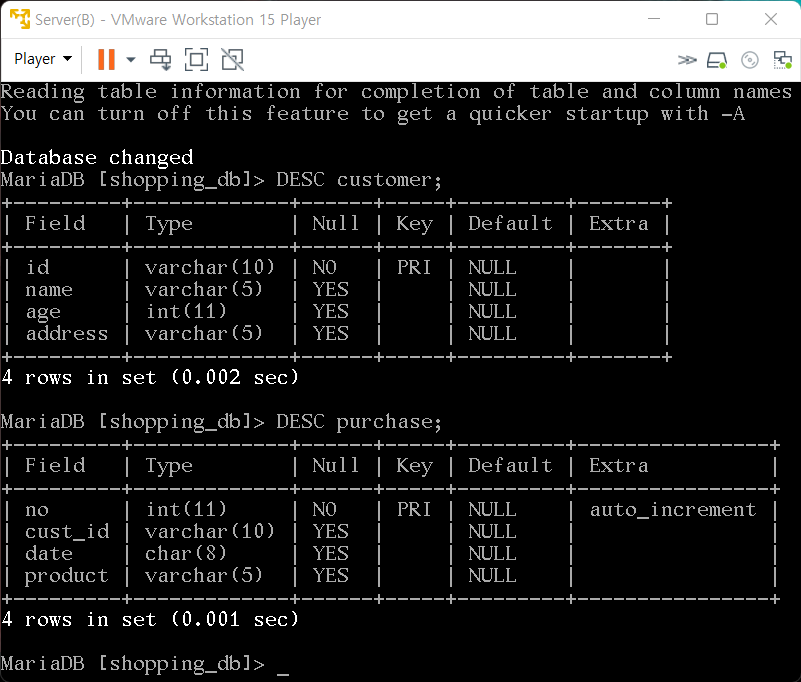Expand the hidden devices chevron
Viewport: 801px width, 682px height.
687,60
